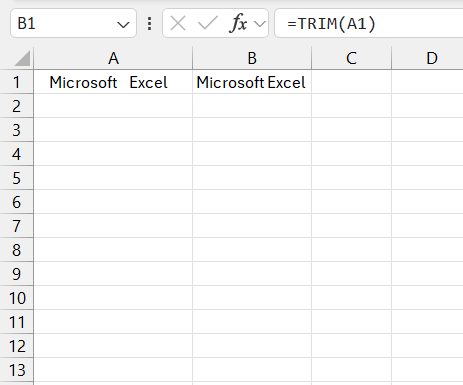Screen dimensions: 463x385
Task: Select column A header
Action: (113, 58)
